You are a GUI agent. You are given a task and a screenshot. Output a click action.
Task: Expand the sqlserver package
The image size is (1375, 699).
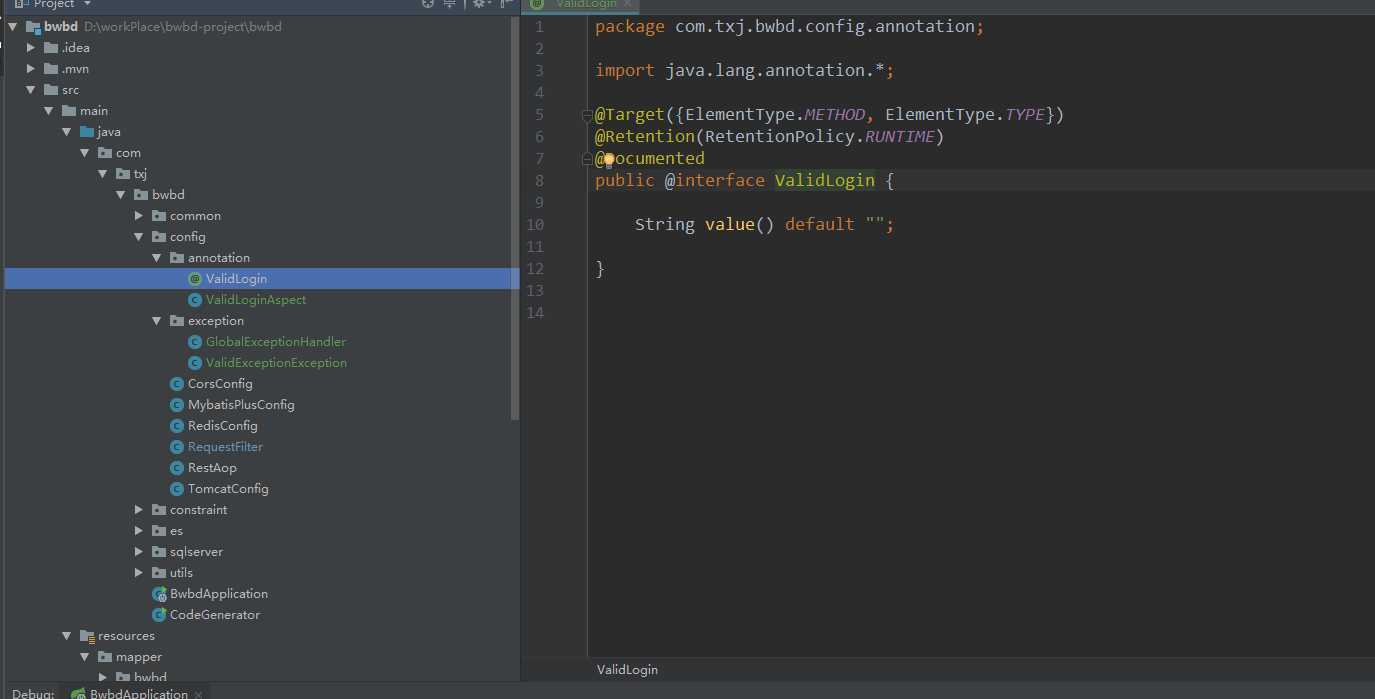(x=140, y=552)
